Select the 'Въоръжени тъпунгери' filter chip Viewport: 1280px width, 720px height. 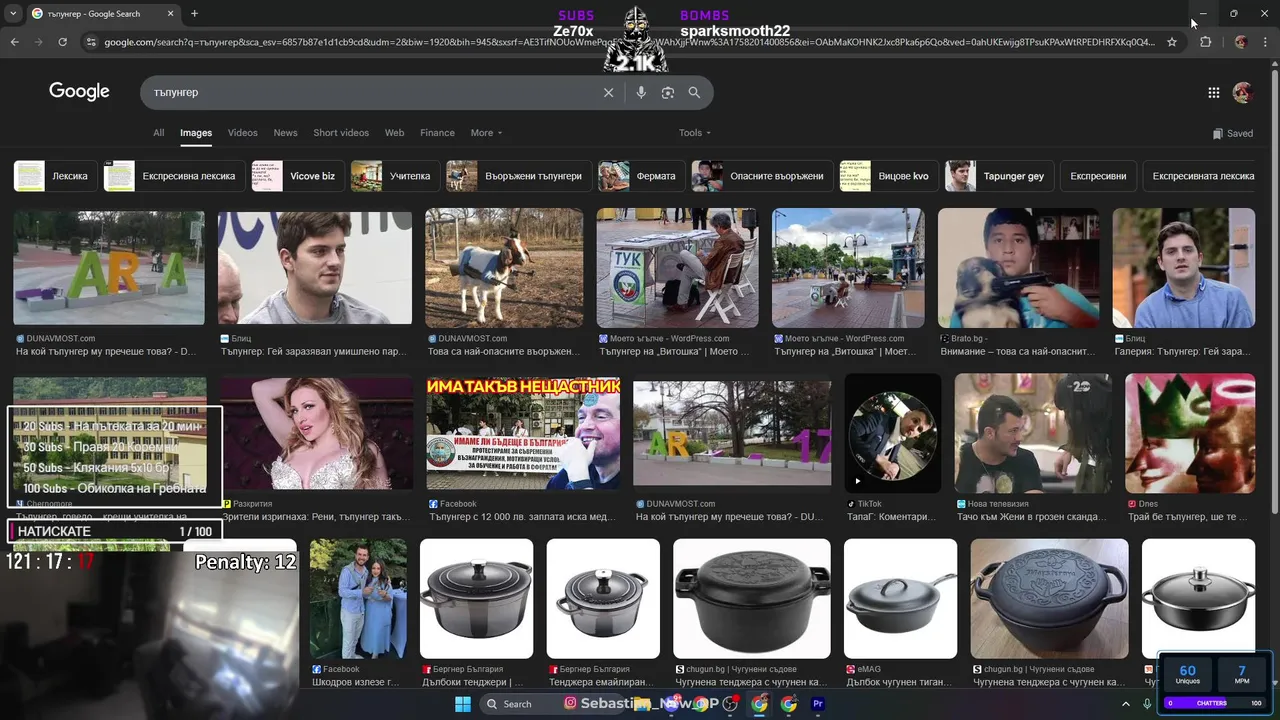(x=519, y=176)
